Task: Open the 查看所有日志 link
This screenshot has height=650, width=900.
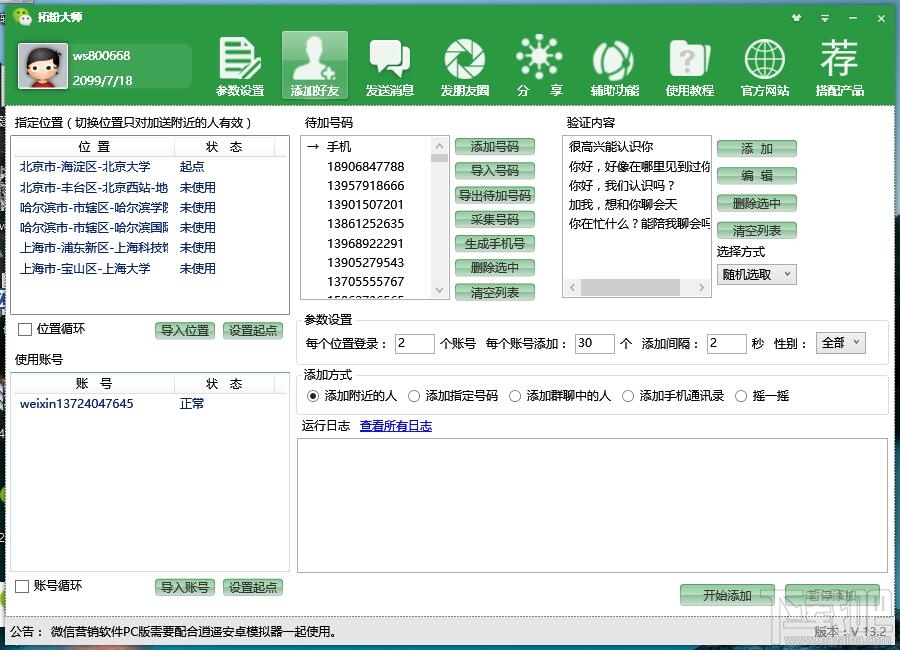Action: point(396,426)
